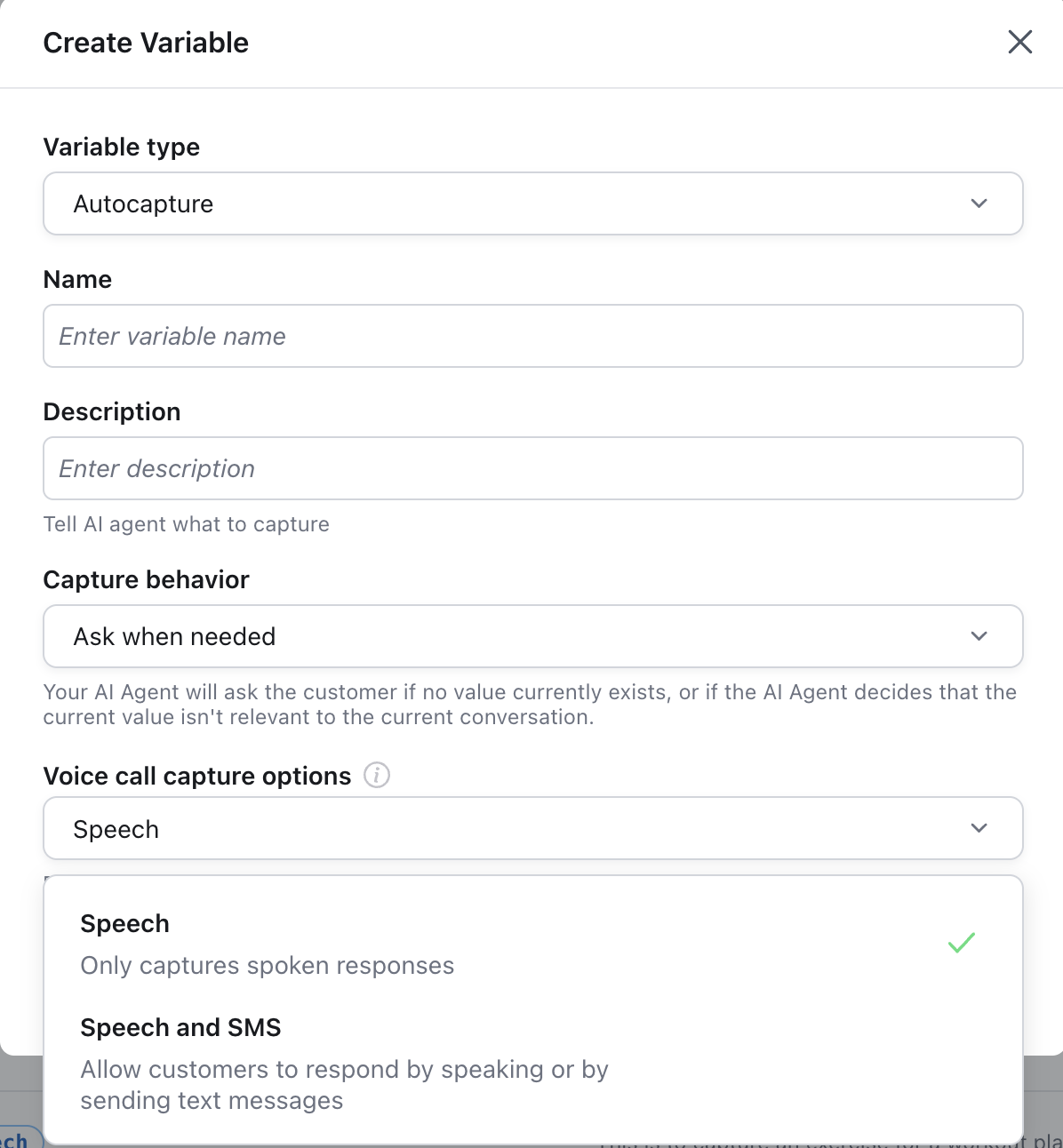
Task: Open the Variable type dropdown showing Autocapture
Action: point(532,203)
